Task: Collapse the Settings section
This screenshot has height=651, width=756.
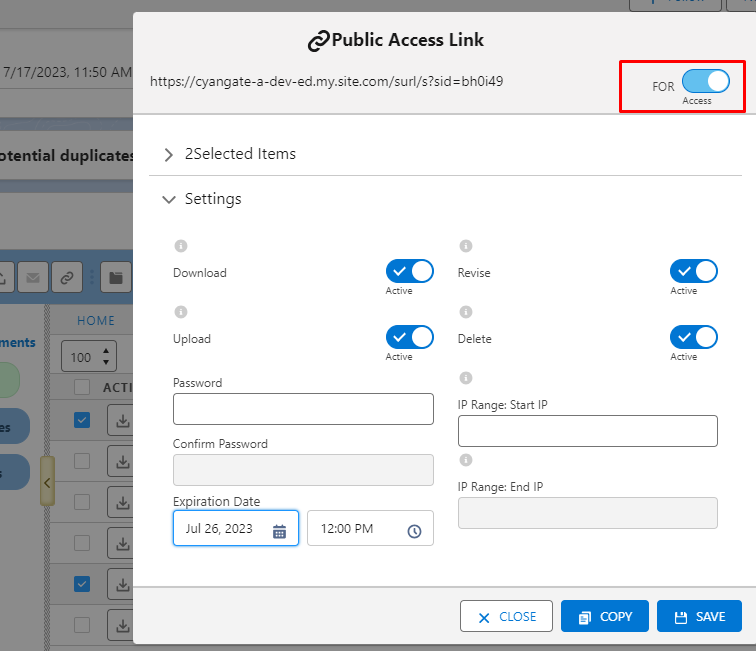Action: tap(169, 199)
